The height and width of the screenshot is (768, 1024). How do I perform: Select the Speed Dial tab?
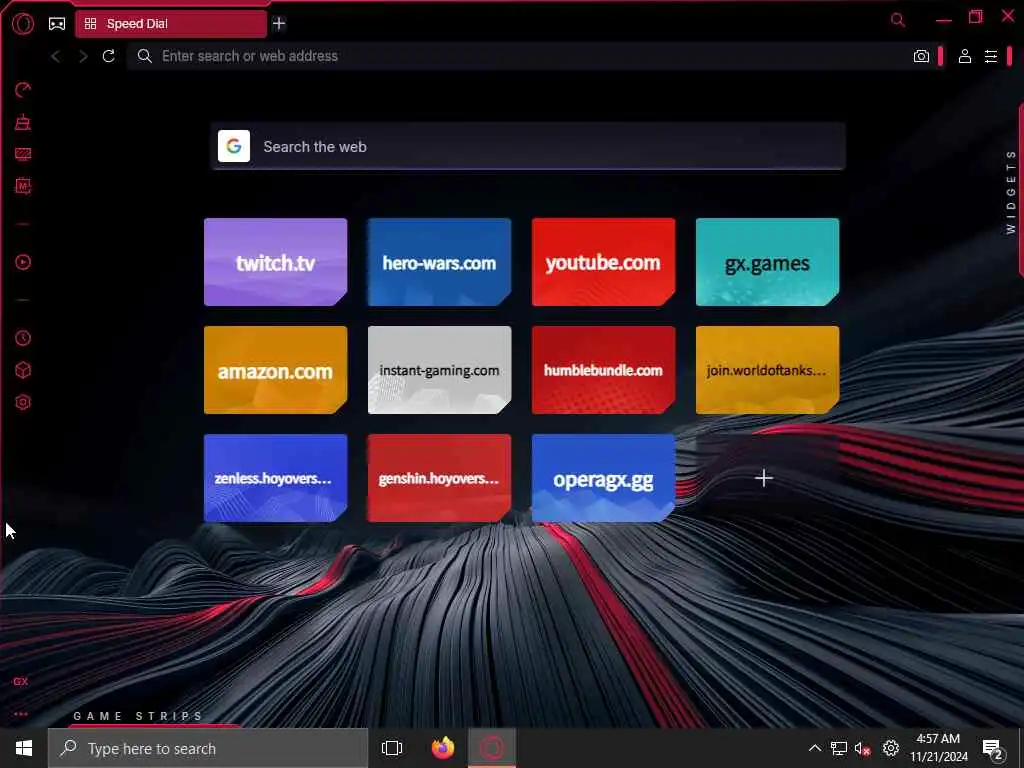click(171, 24)
